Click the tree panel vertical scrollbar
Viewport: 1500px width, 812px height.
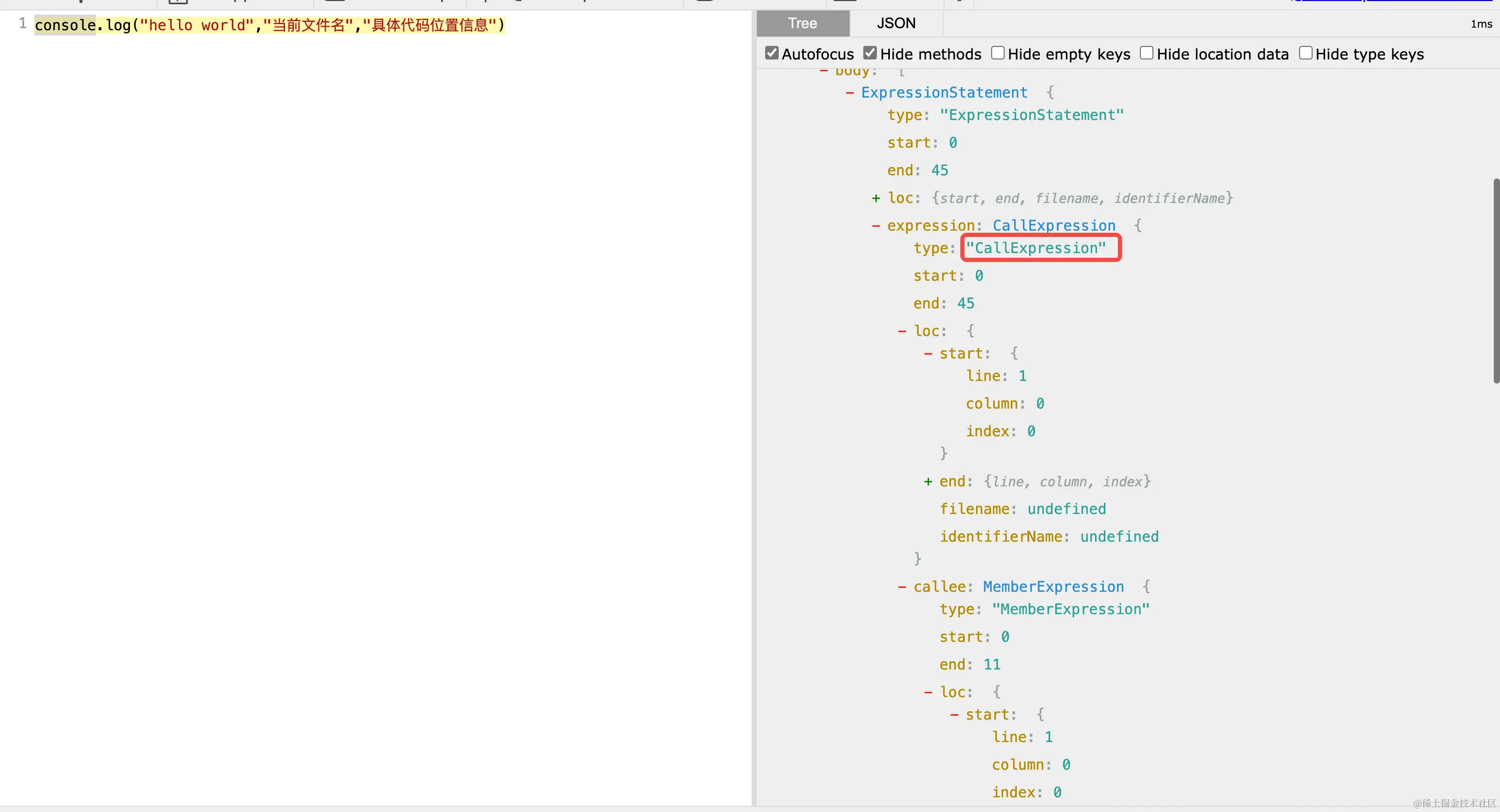click(x=1495, y=281)
